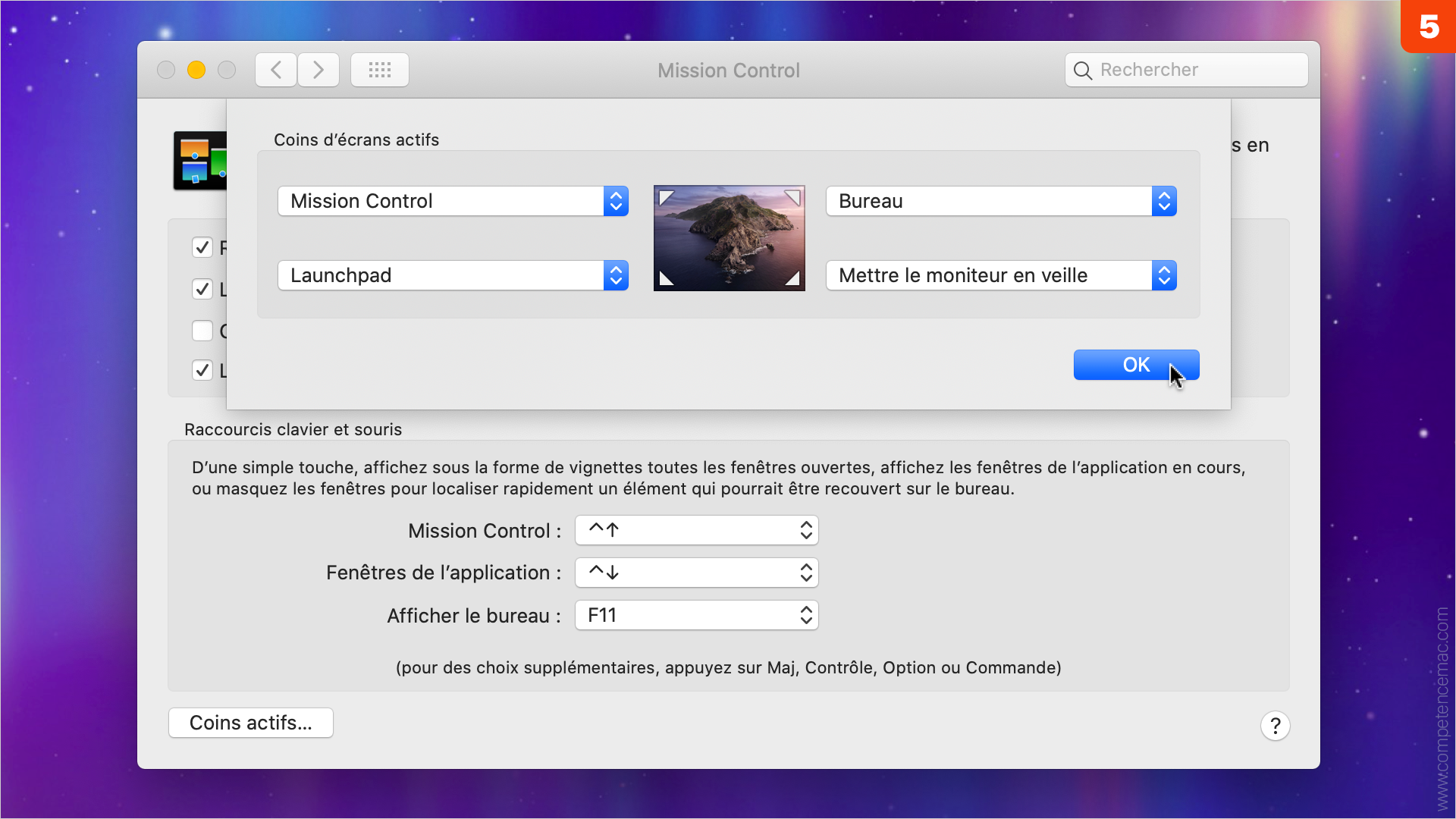
Task: Open the Mettre le moniteur en veille dropdown
Action: point(1001,275)
